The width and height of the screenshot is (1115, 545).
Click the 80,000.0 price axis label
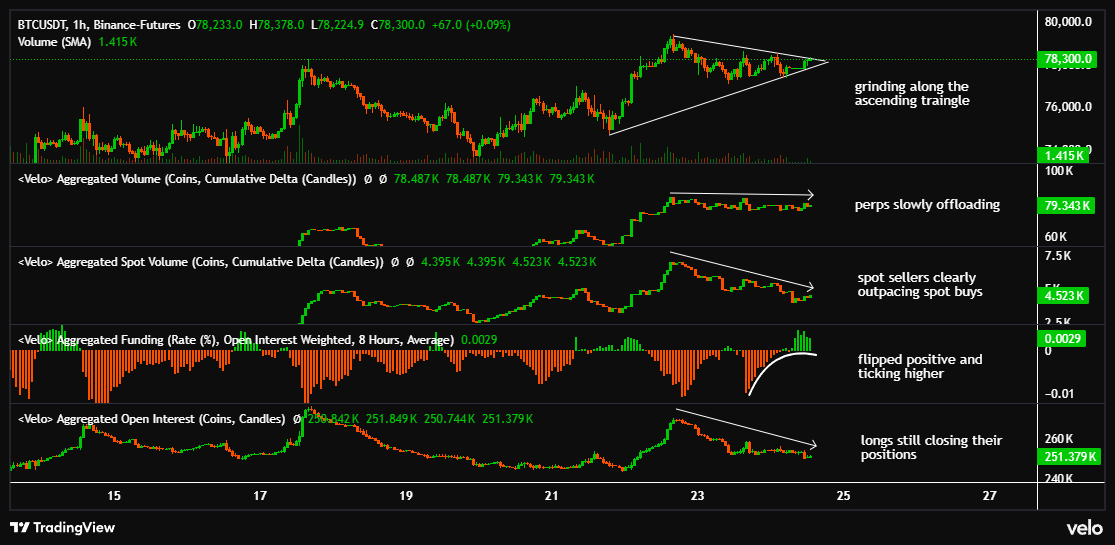point(1068,21)
